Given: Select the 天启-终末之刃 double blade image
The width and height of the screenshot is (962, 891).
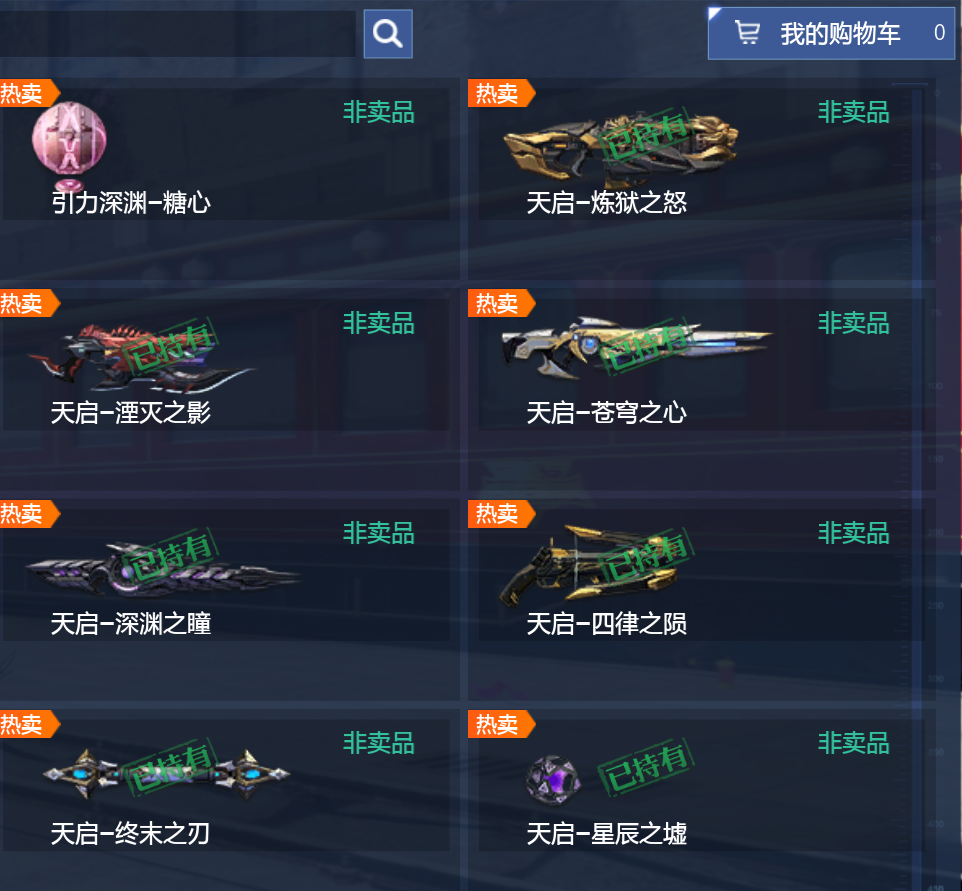Looking at the screenshot, I should point(166,774).
